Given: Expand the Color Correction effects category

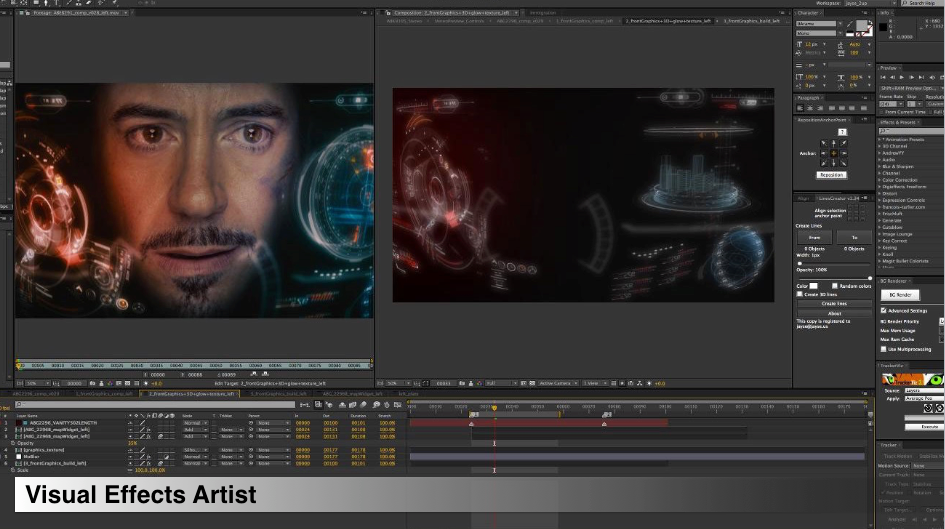Looking at the screenshot, I should (880, 180).
